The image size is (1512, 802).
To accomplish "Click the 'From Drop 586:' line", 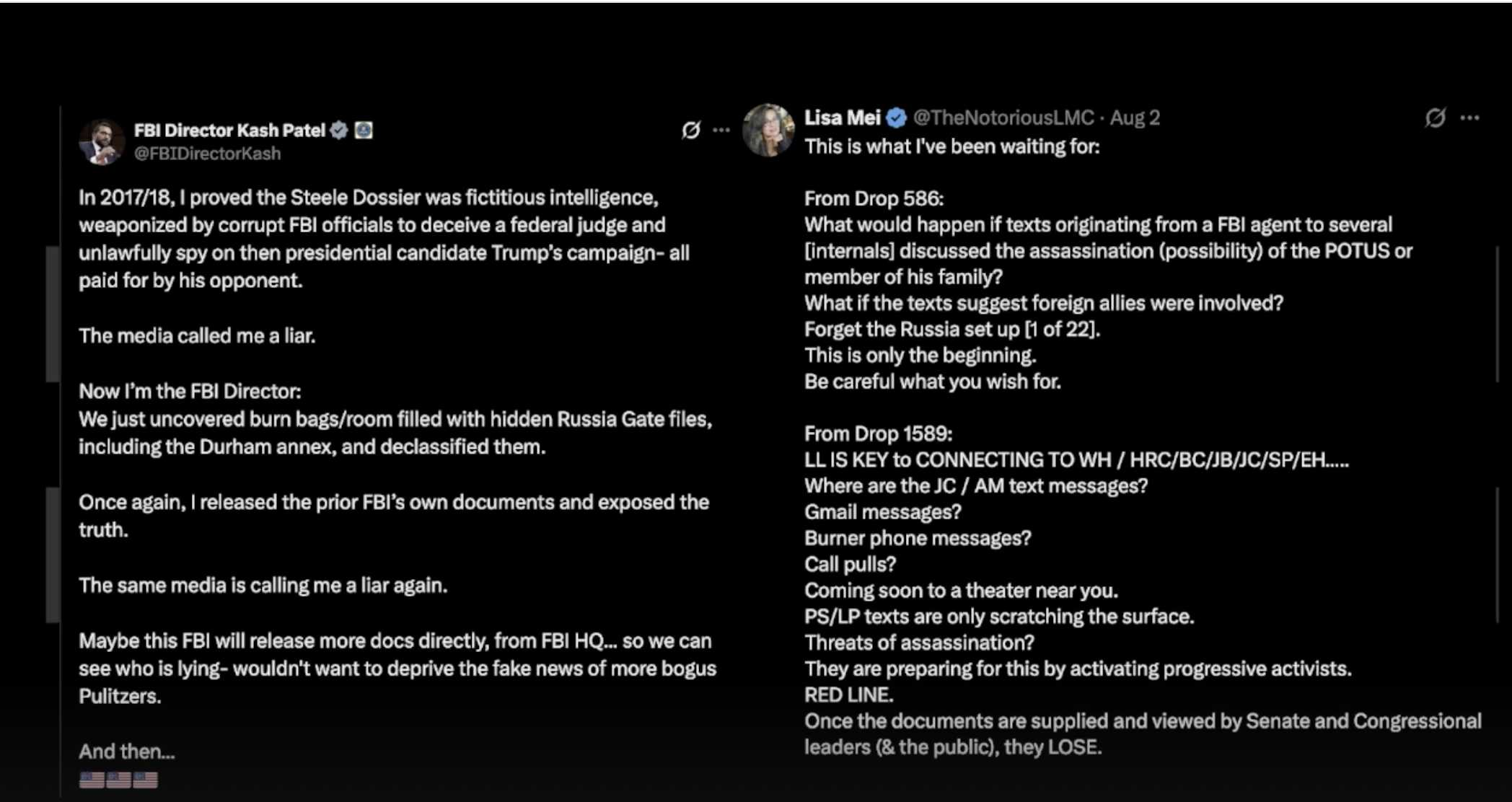I will [x=874, y=198].
